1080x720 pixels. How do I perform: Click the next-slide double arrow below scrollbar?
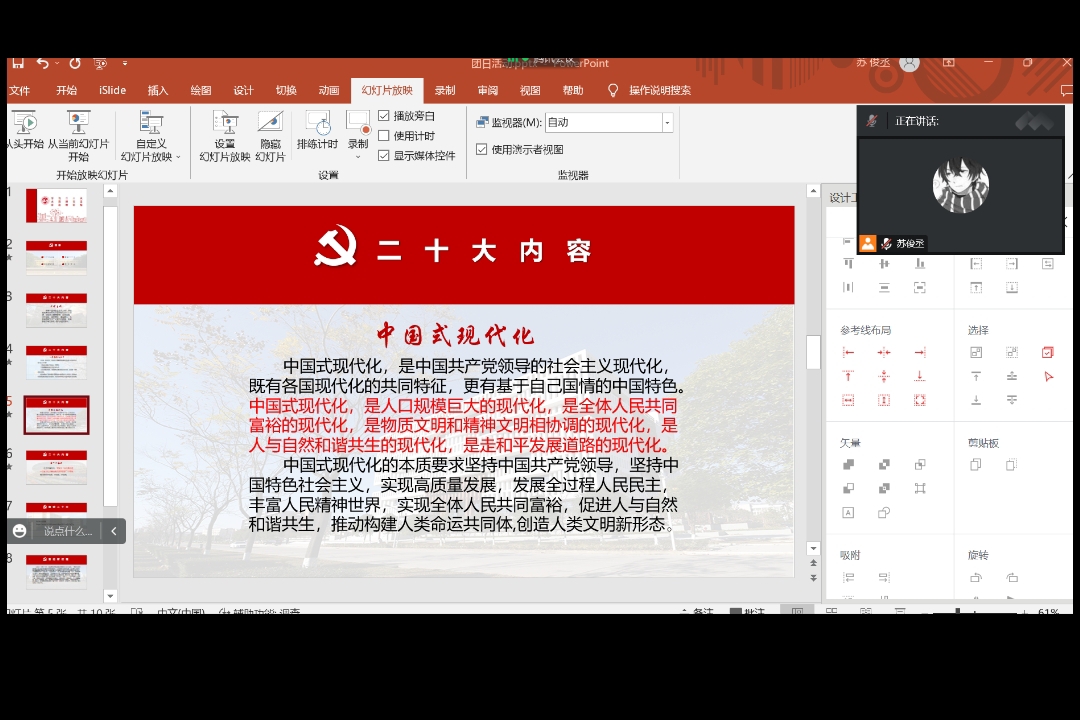pos(813,578)
